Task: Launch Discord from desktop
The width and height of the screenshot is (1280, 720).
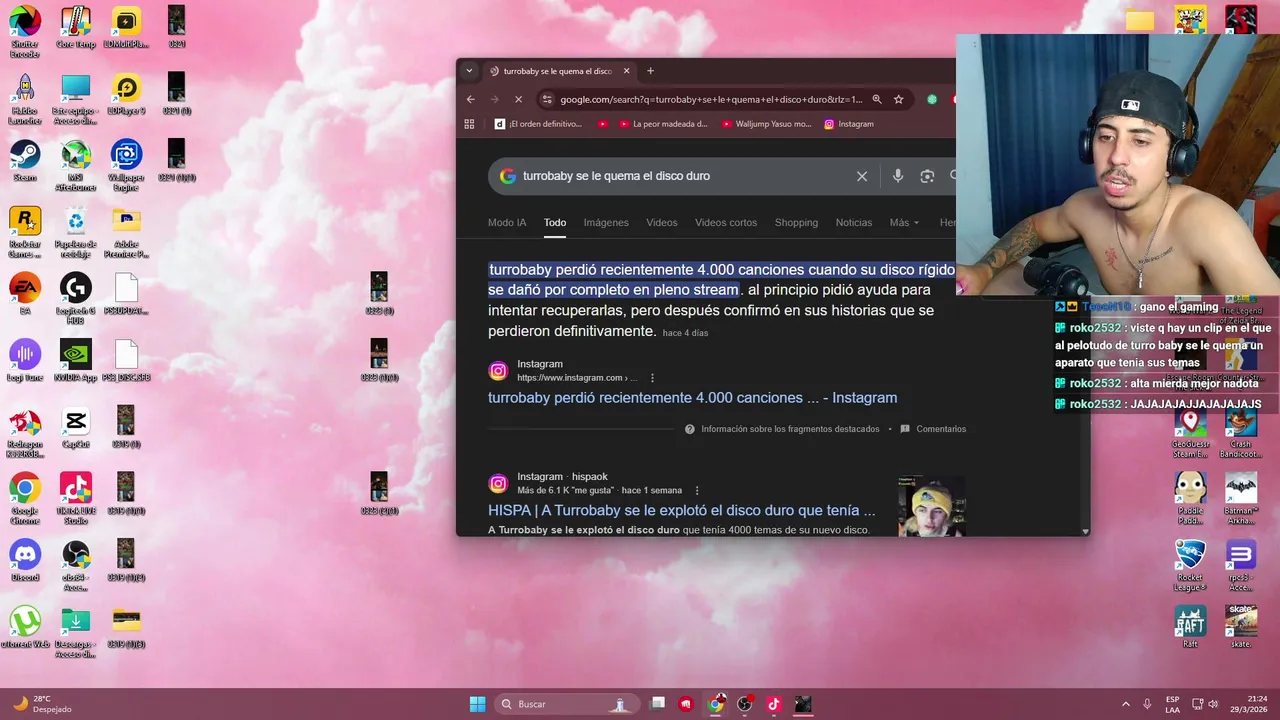Action: click(25, 562)
